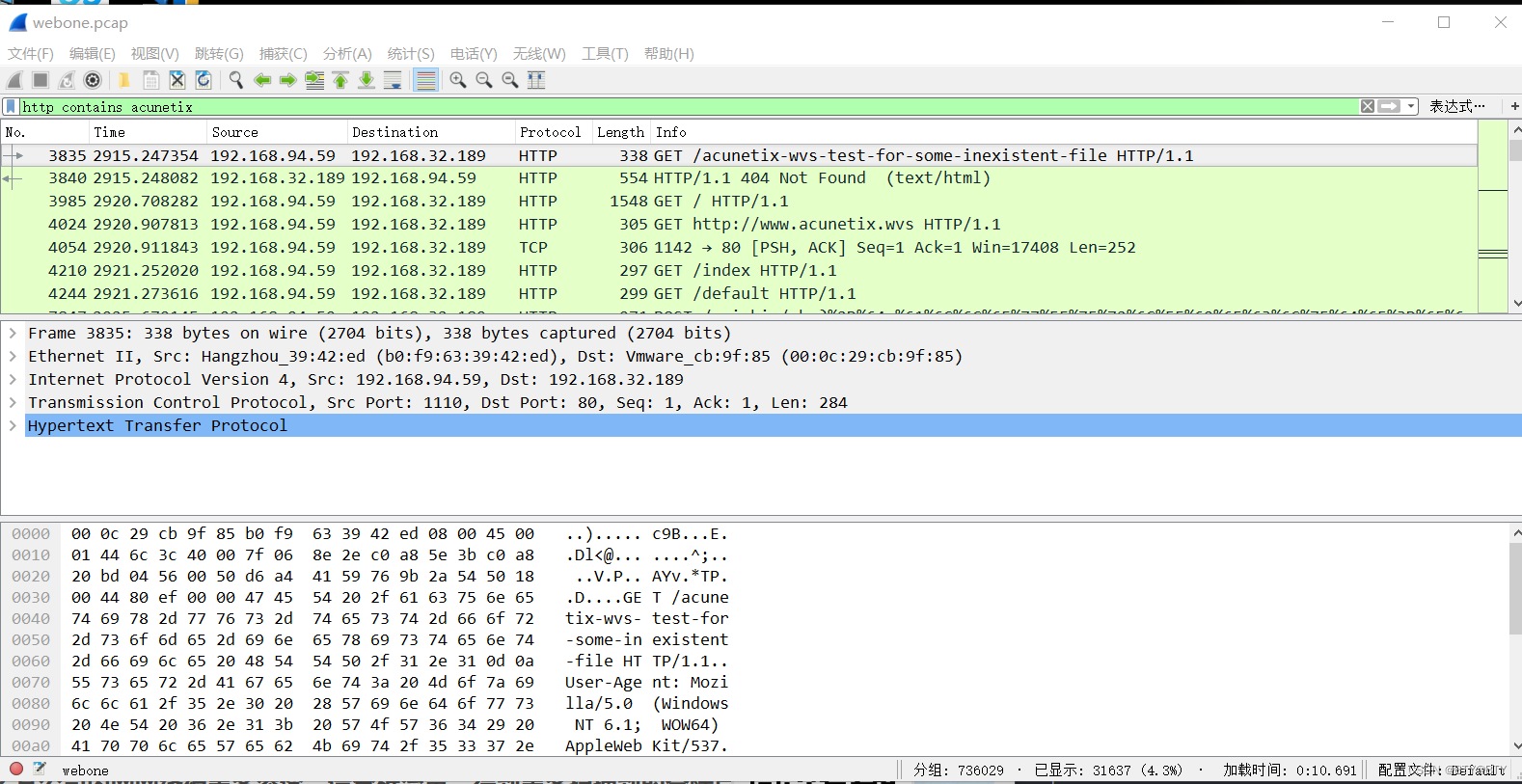Click the packet list intelligent scrollbar minimap
The height and width of the screenshot is (784, 1522).
click(x=1493, y=216)
